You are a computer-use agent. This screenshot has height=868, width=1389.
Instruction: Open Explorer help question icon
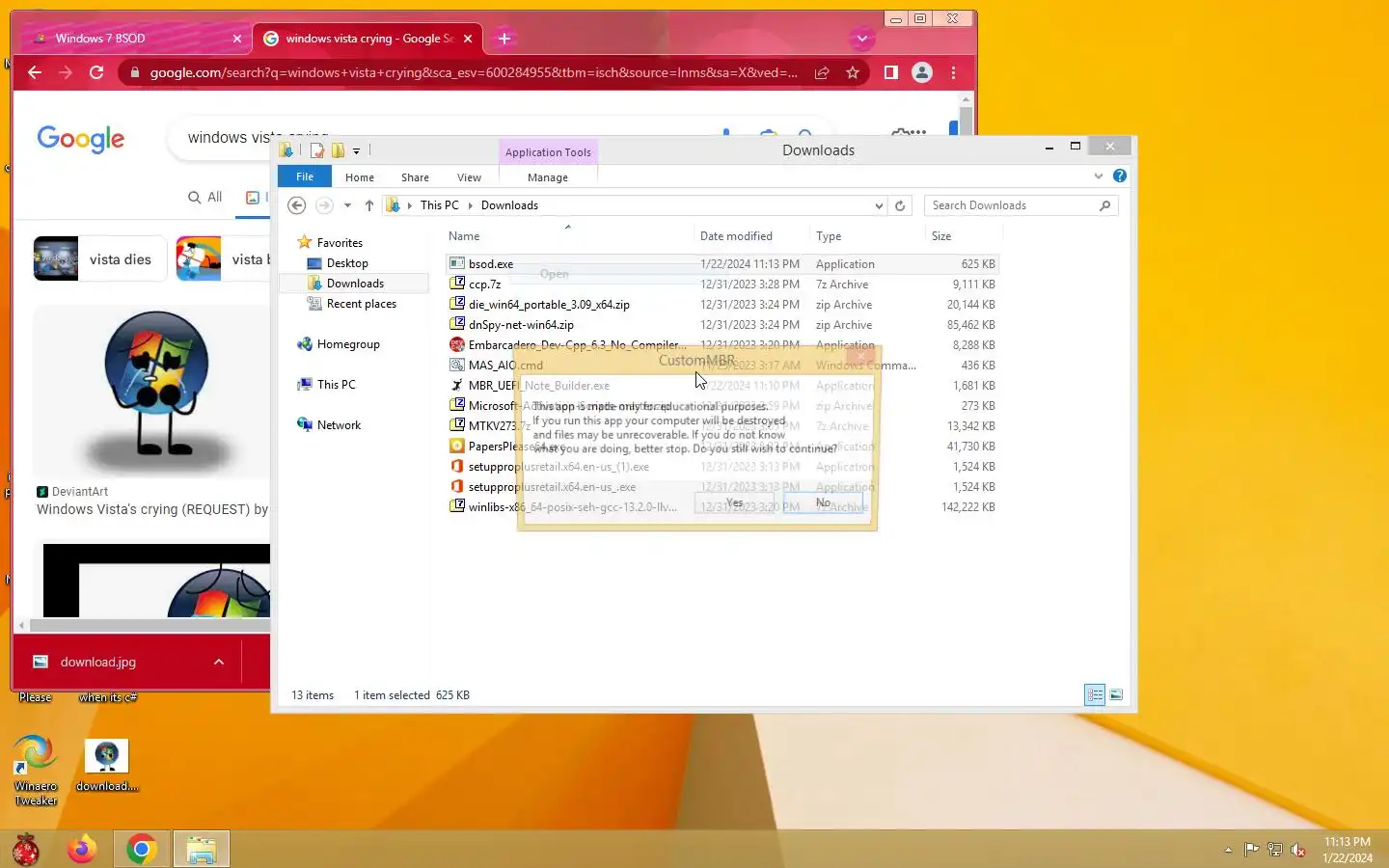1119,176
